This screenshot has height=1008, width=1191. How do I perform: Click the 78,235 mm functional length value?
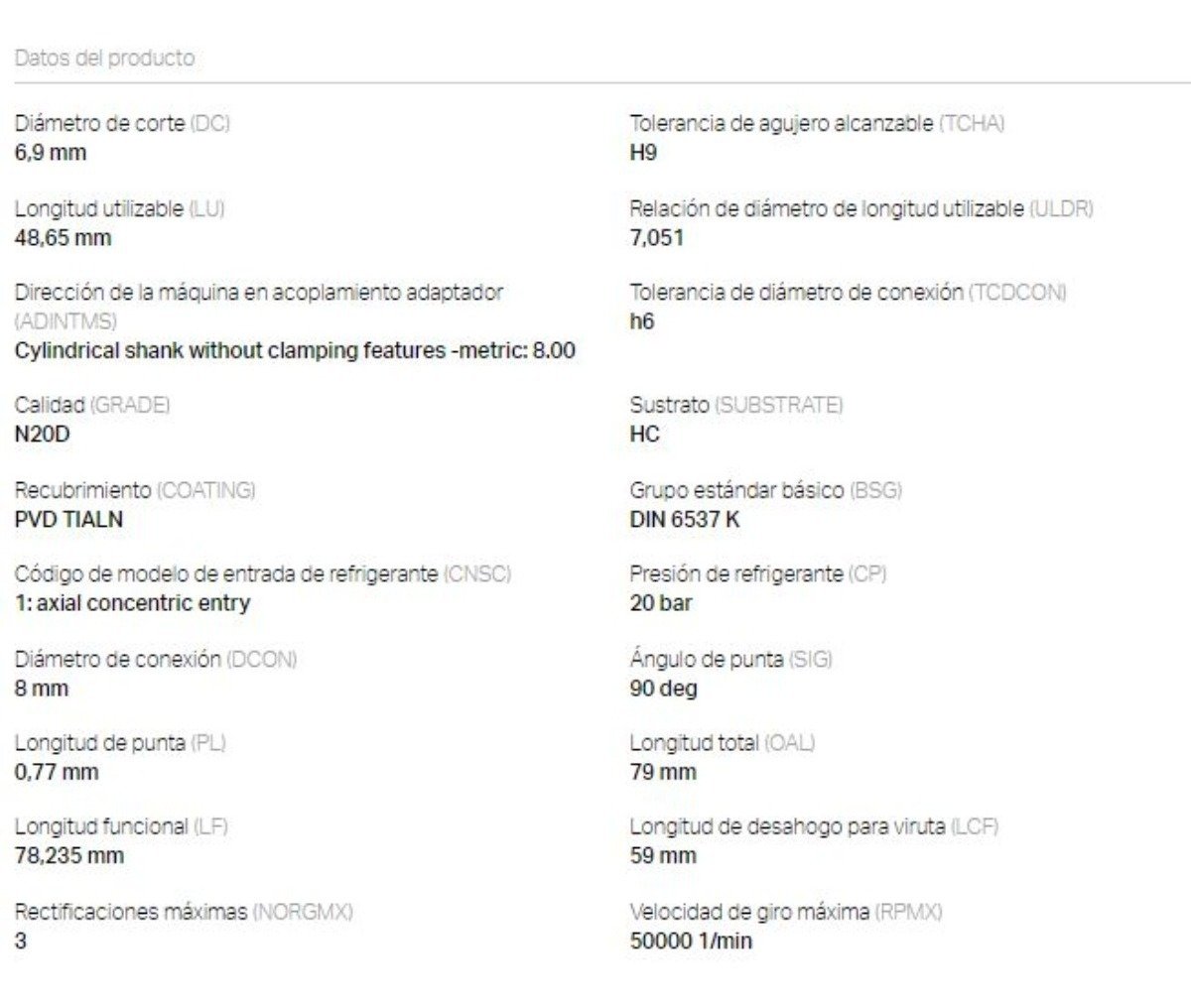click(x=69, y=856)
